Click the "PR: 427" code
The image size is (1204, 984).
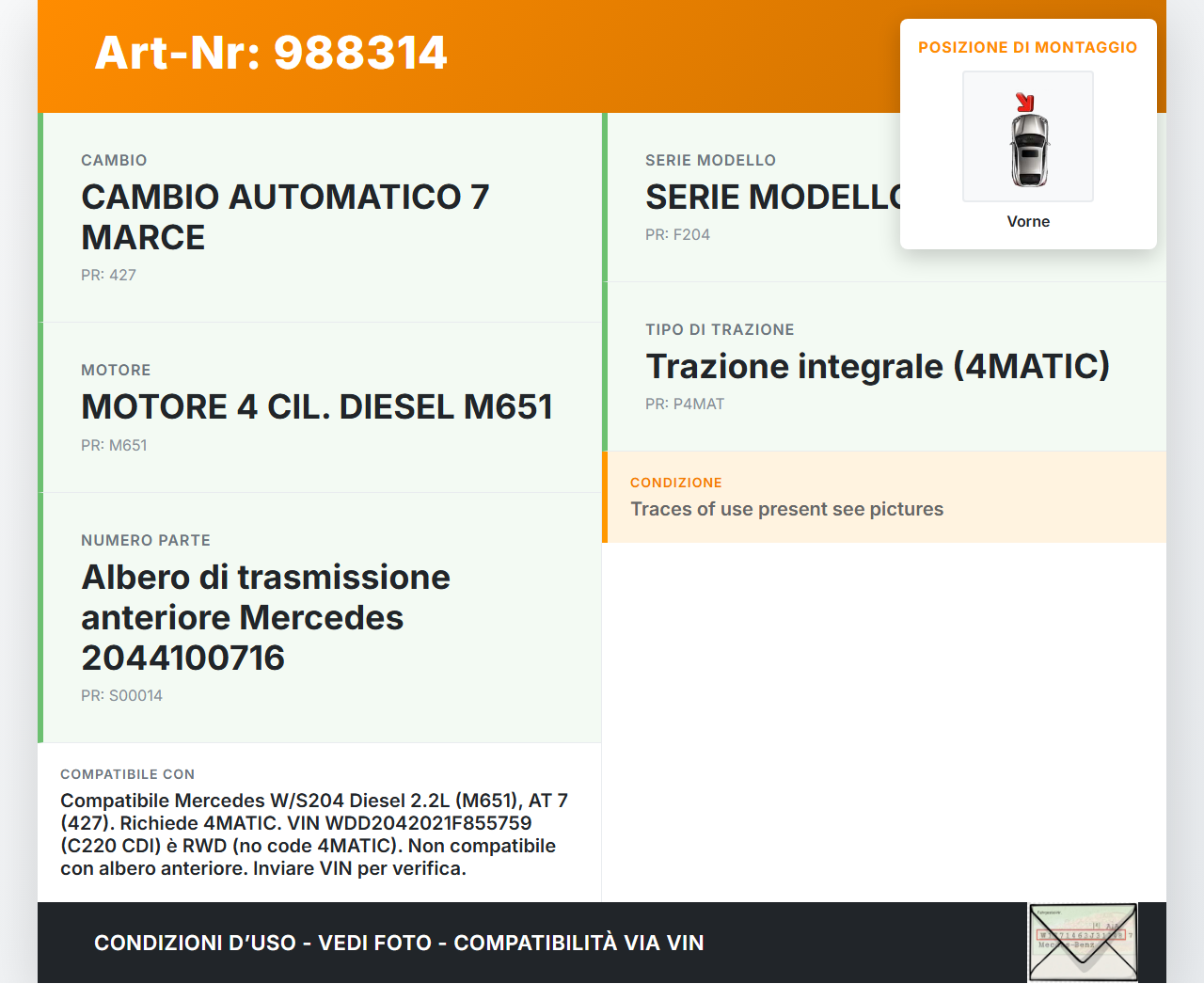point(108,275)
